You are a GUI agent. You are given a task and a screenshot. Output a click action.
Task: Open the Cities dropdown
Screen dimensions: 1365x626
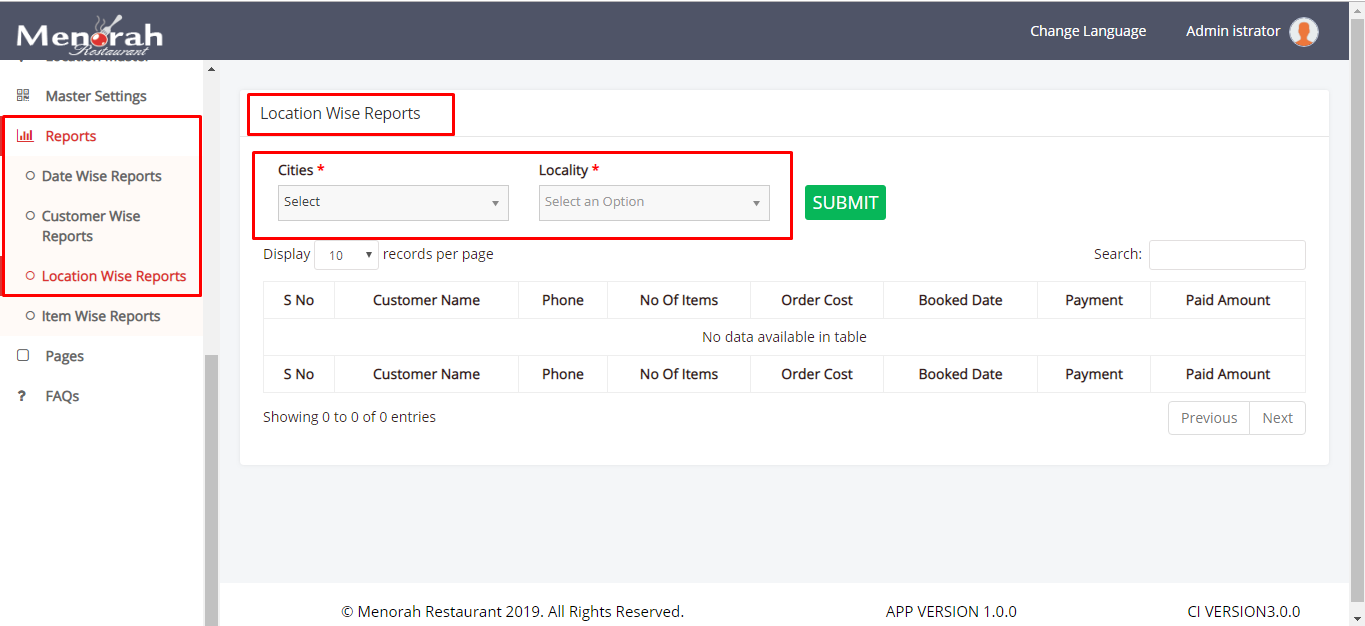(393, 203)
